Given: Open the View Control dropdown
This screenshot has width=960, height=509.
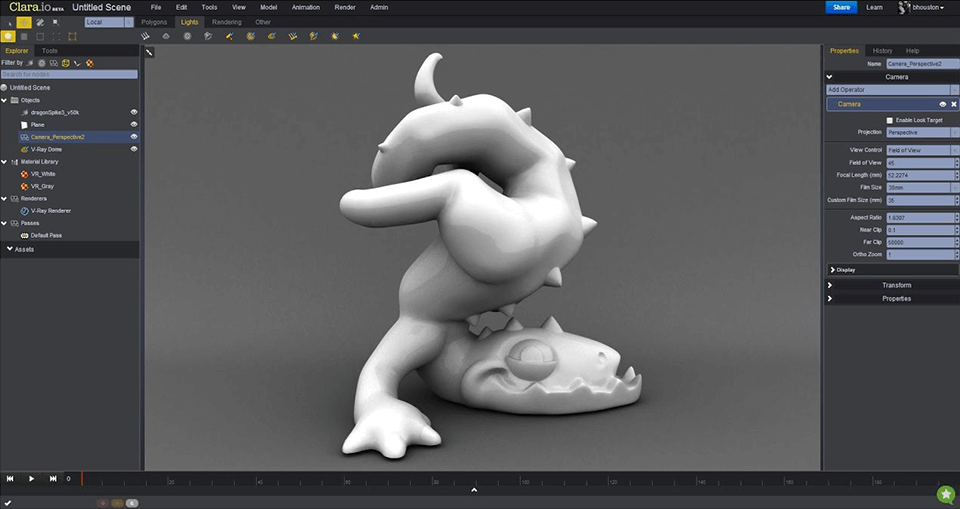Looking at the screenshot, I should click(x=923, y=150).
